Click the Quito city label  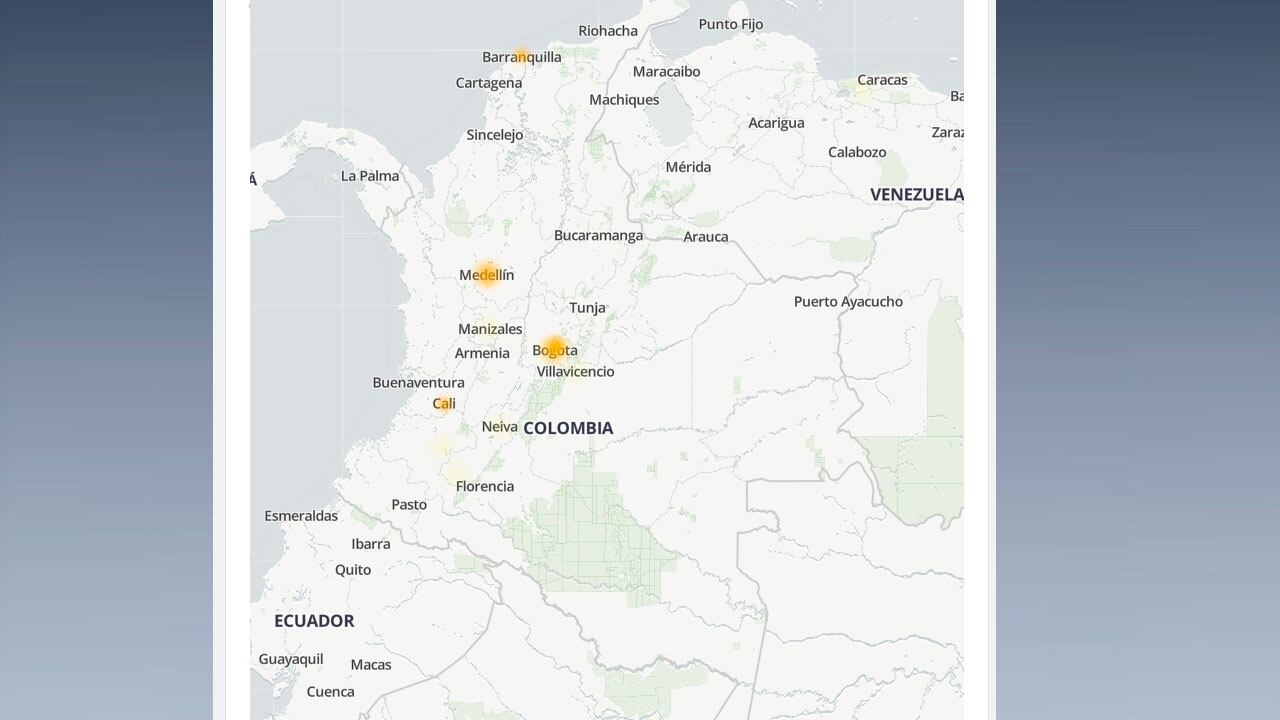point(354,569)
